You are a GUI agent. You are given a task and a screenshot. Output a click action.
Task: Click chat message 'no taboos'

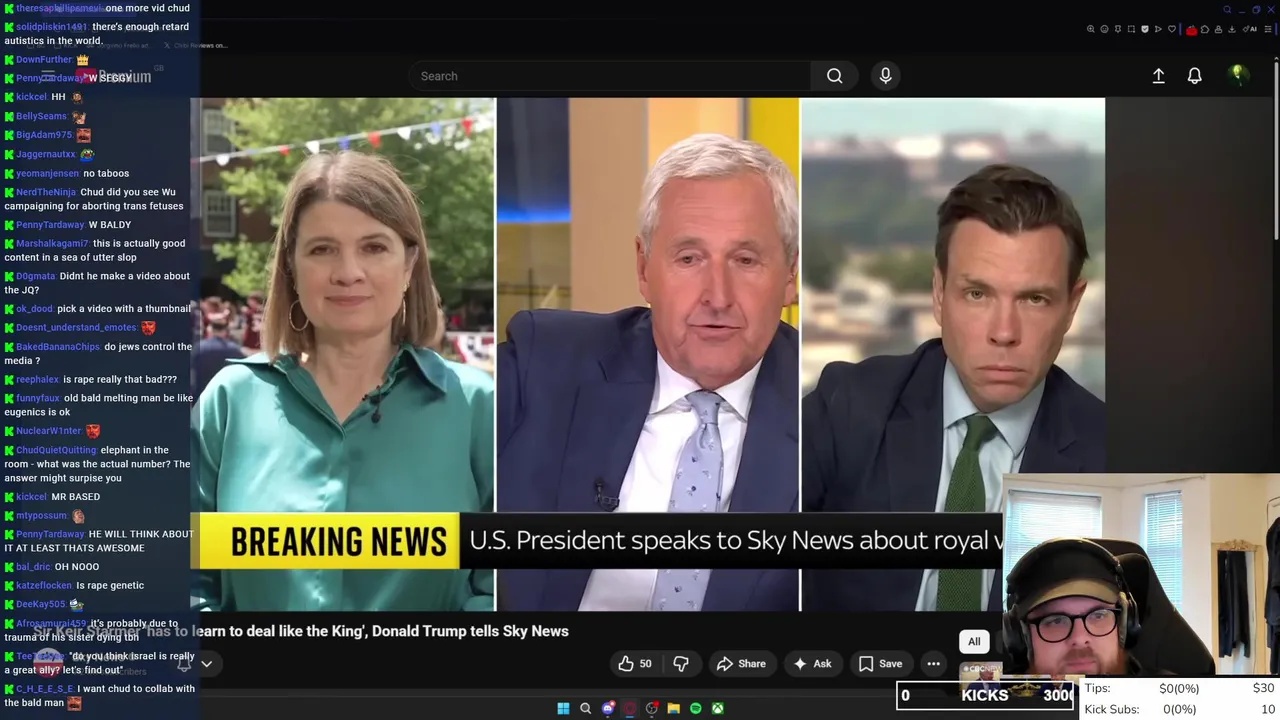coord(106,174)
